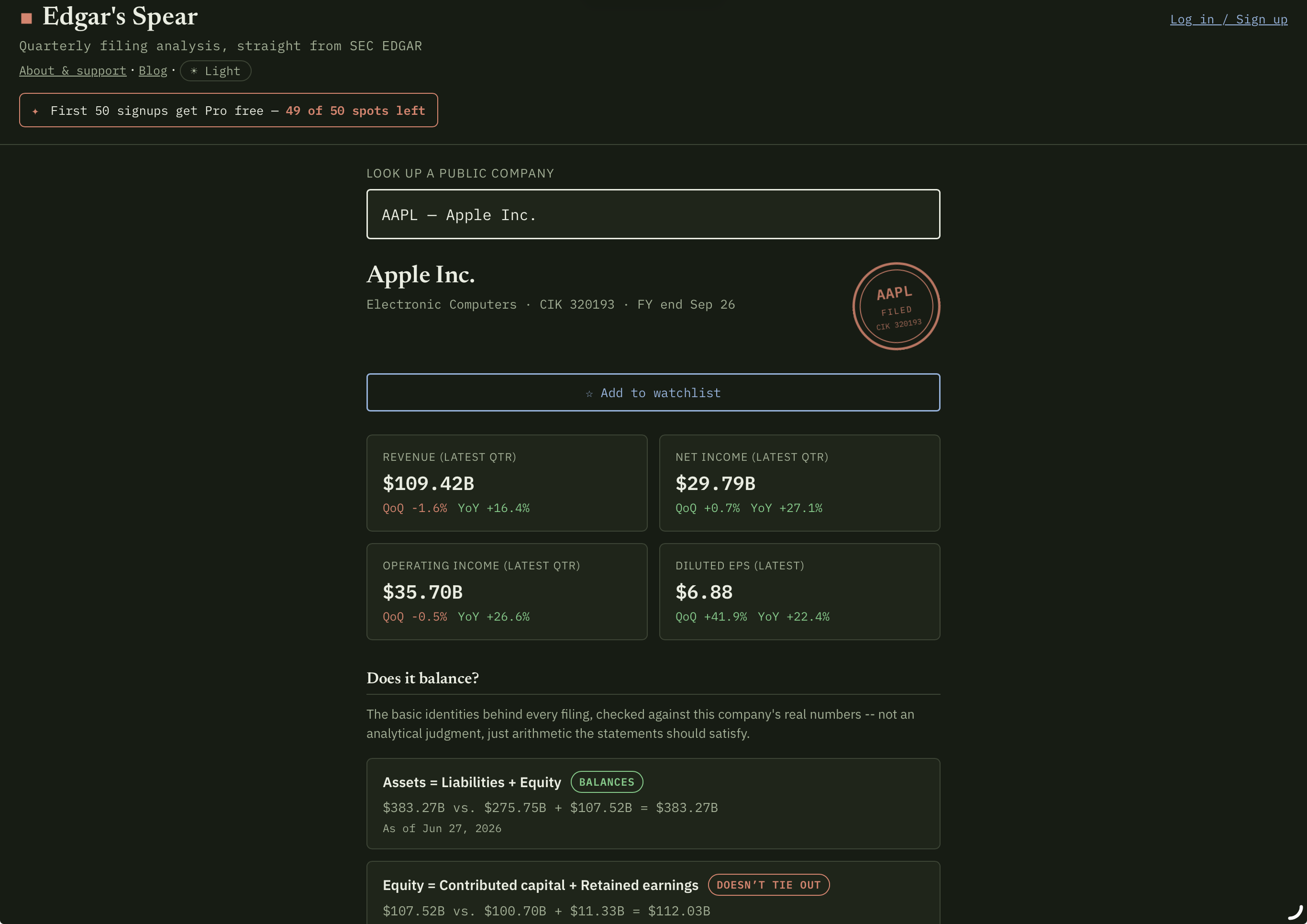Image resolution: width=1307 pixels, height=924 pixels.
Task: Click the Net Income QoQ +0.7% figure
Action: pyautogui.click(x=708, y=508)
